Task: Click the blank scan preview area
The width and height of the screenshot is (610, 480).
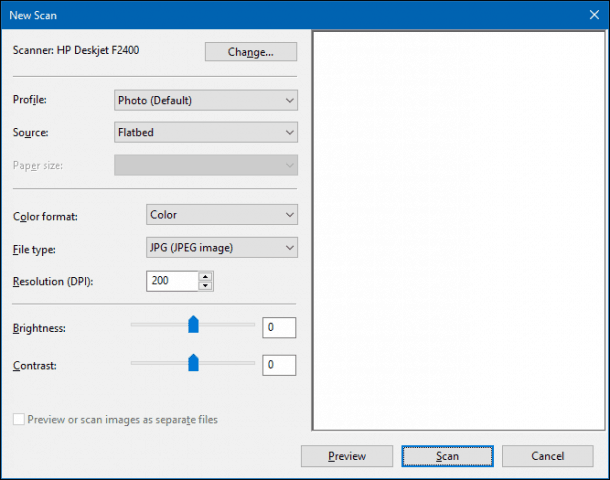Action: tap(459, 231)
